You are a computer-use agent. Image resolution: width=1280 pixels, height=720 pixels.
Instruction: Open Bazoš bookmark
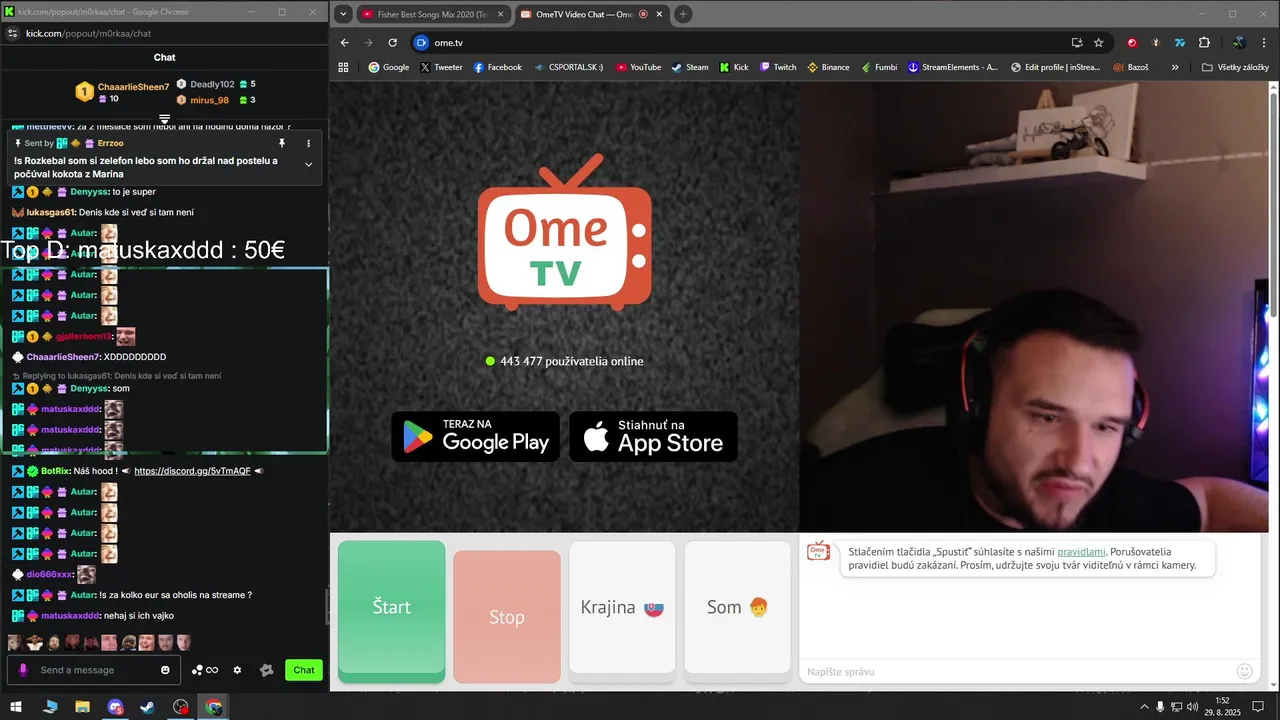click(1129, 67)
